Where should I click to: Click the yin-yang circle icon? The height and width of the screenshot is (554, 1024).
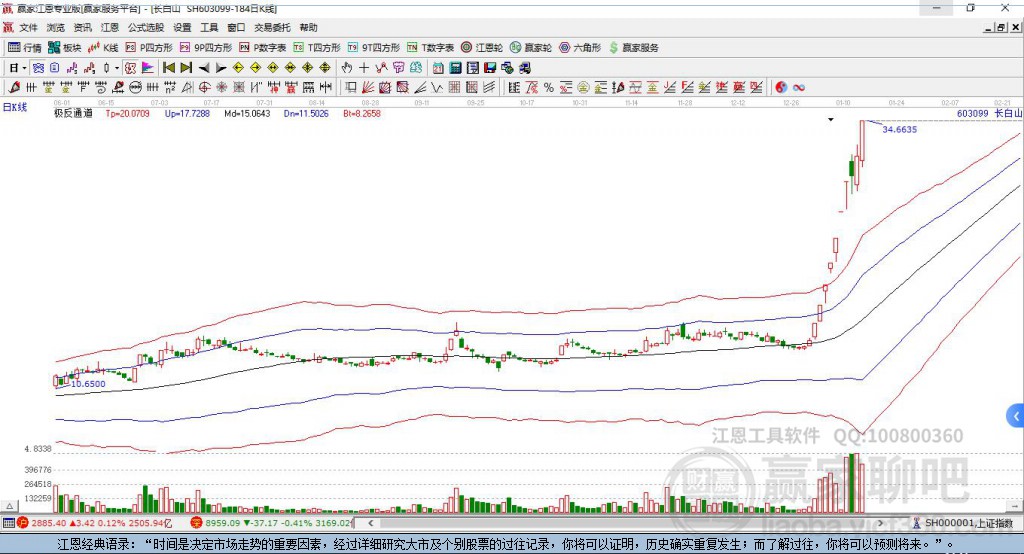[x=781, y=87]
